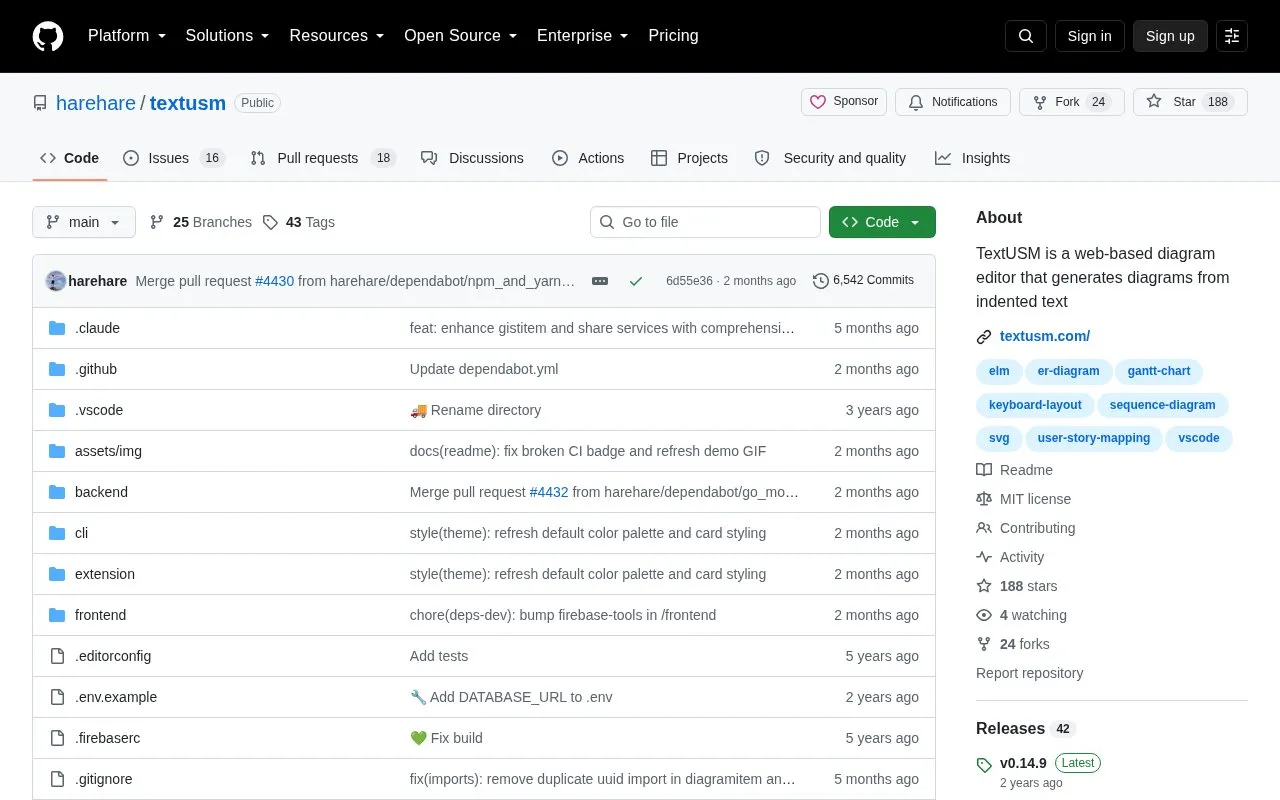The image size is (1280, 800).
Task: Visit the textusm.com link
Action: [1045, 336]
